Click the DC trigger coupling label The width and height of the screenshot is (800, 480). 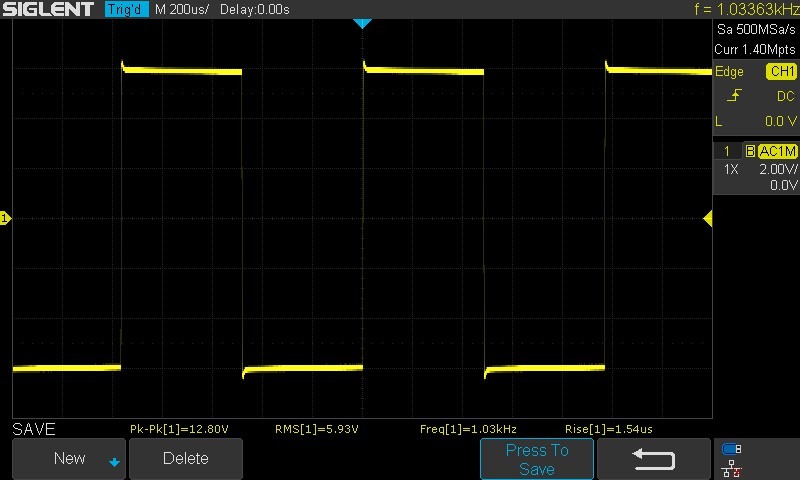785,96
